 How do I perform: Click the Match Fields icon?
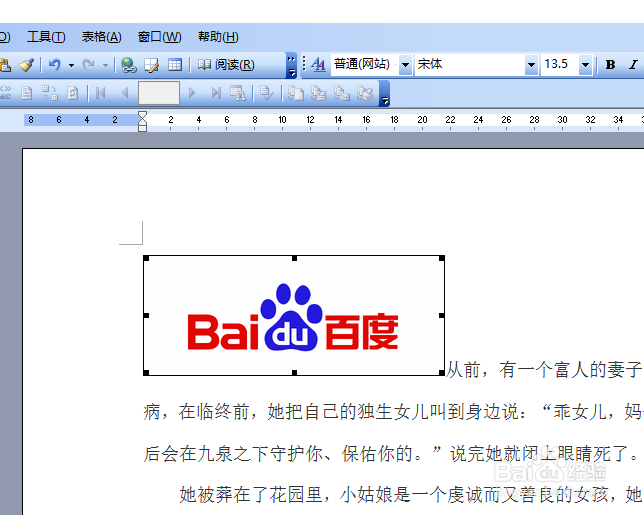pyautogui.click(x=50, y=93)
